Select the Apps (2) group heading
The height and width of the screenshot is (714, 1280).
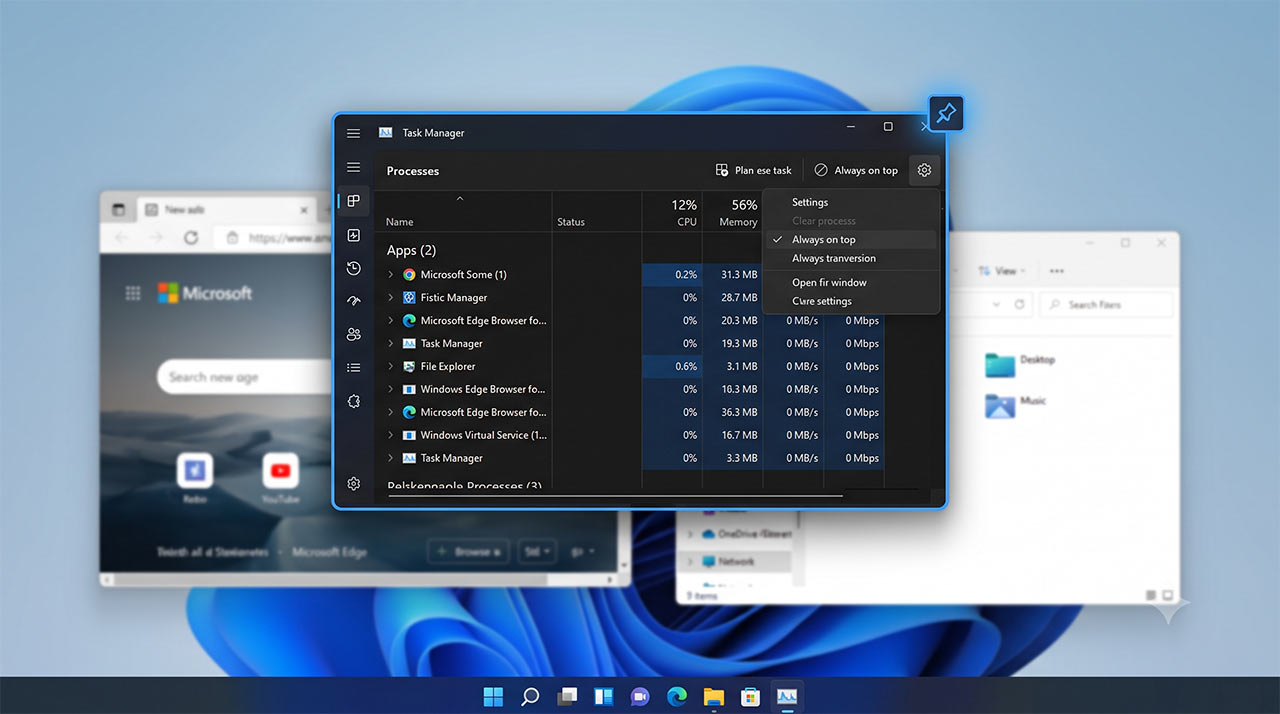pyautogui.click(x=411, y=250)
